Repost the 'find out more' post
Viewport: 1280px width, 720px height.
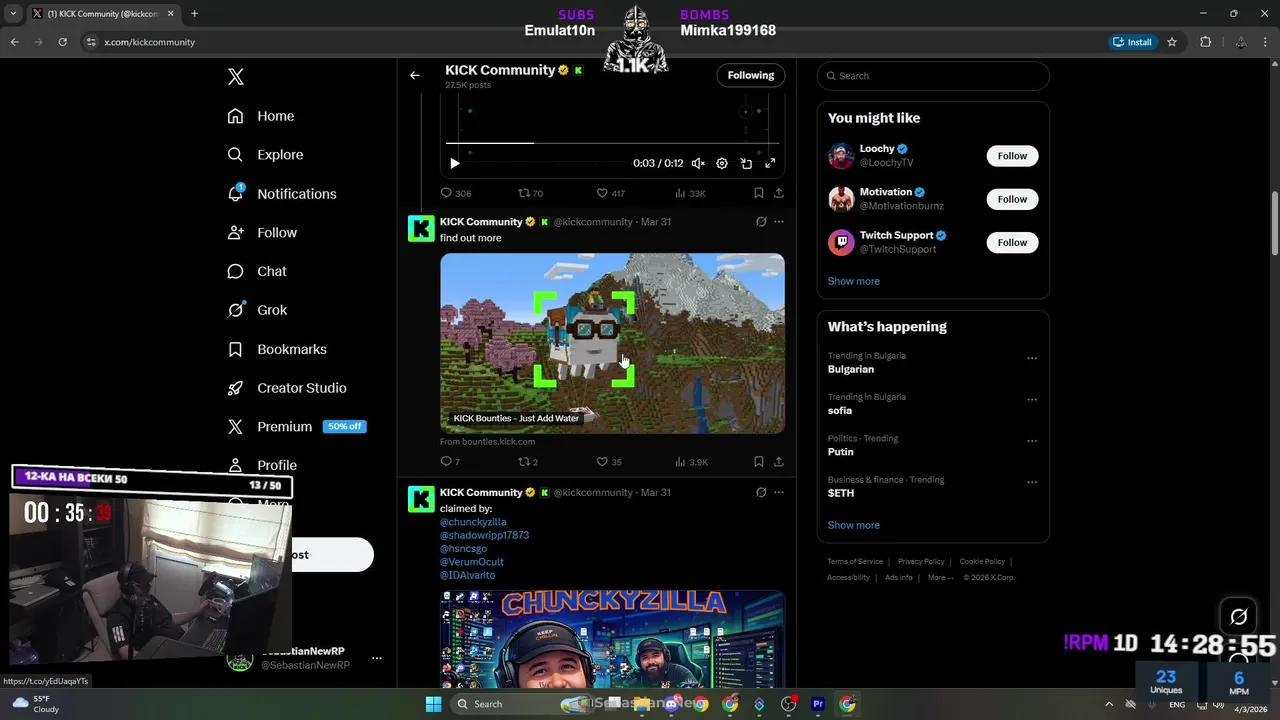pos(527,462)
